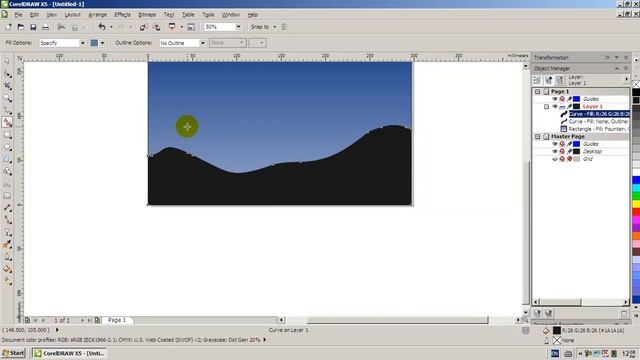Click the Export icon
This screenshot has height=360, width=640.
coord(156,27)
